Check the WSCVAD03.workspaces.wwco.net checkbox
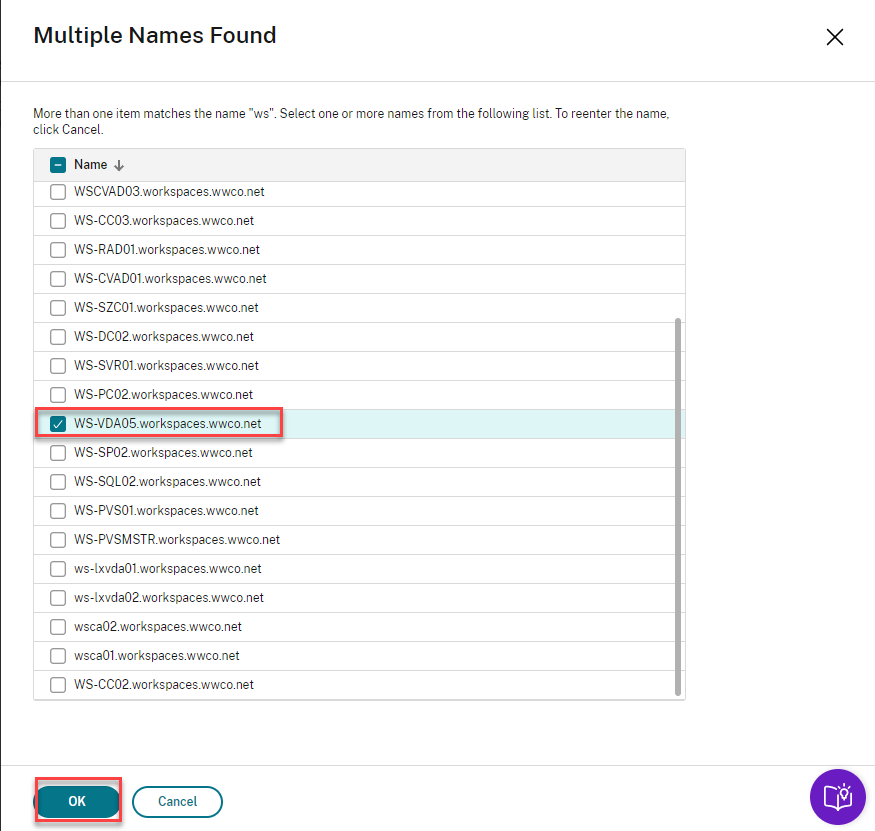 (58, 192)
